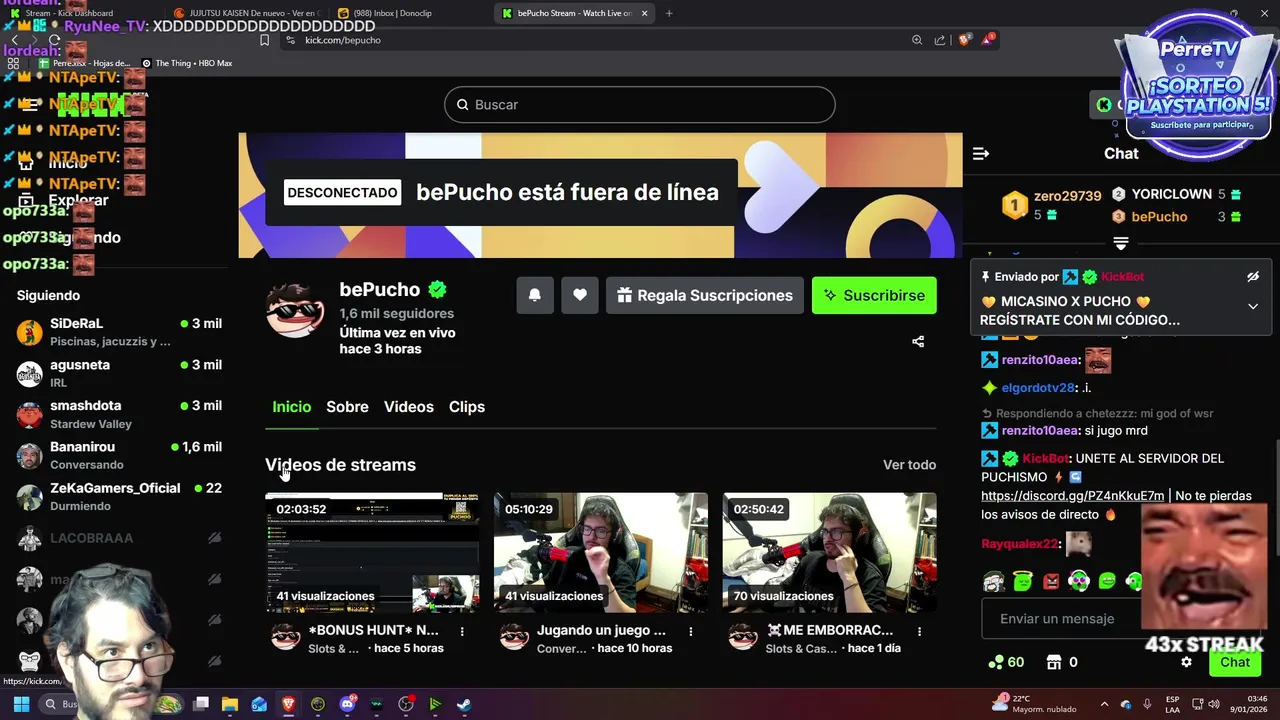This screenshot has width=1280, height=720.
Task: Open offline LACOBRAAA channel in sidebar
Action: pos(118,538)
